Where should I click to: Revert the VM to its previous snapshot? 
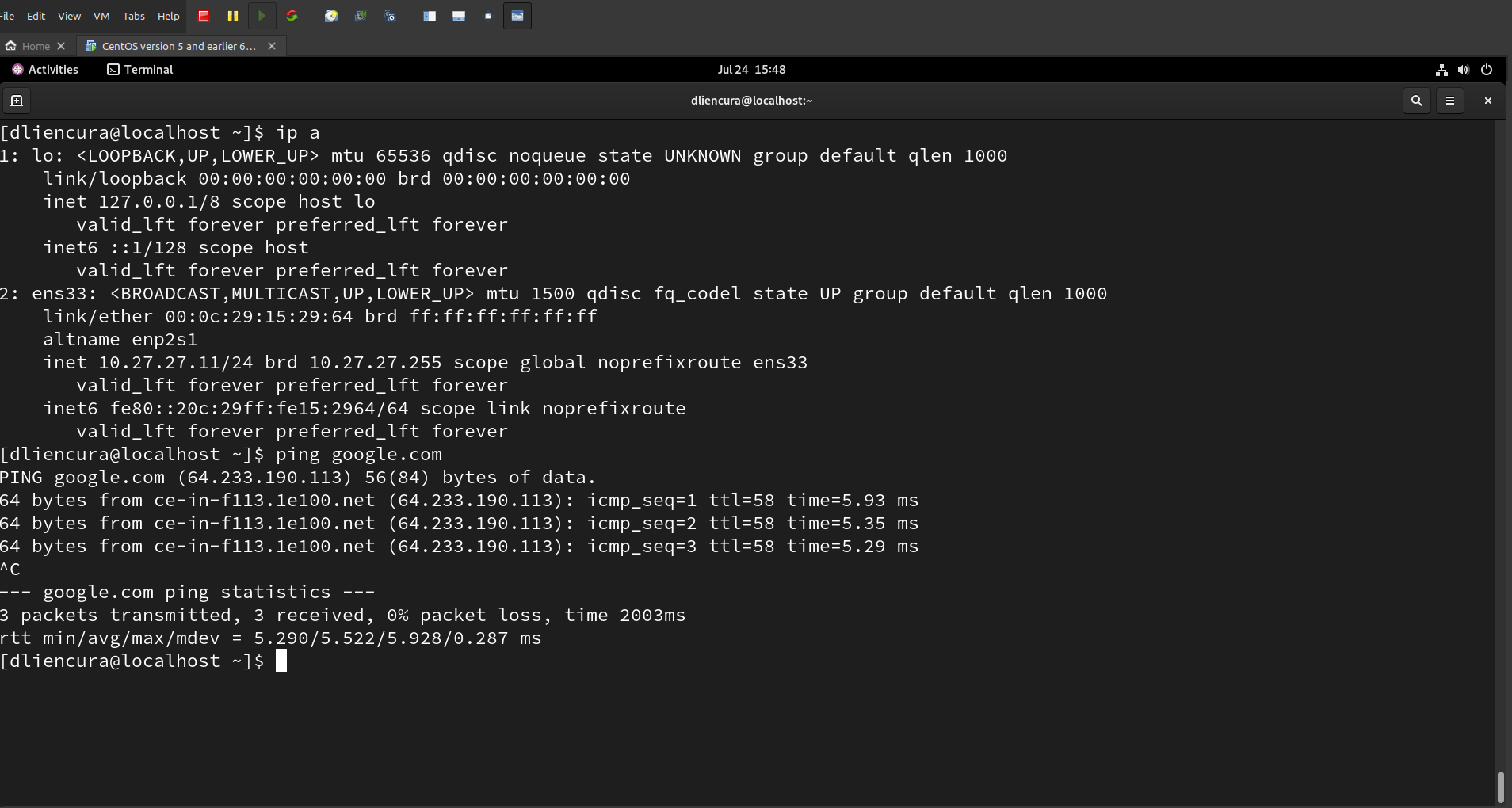[361, 16]
